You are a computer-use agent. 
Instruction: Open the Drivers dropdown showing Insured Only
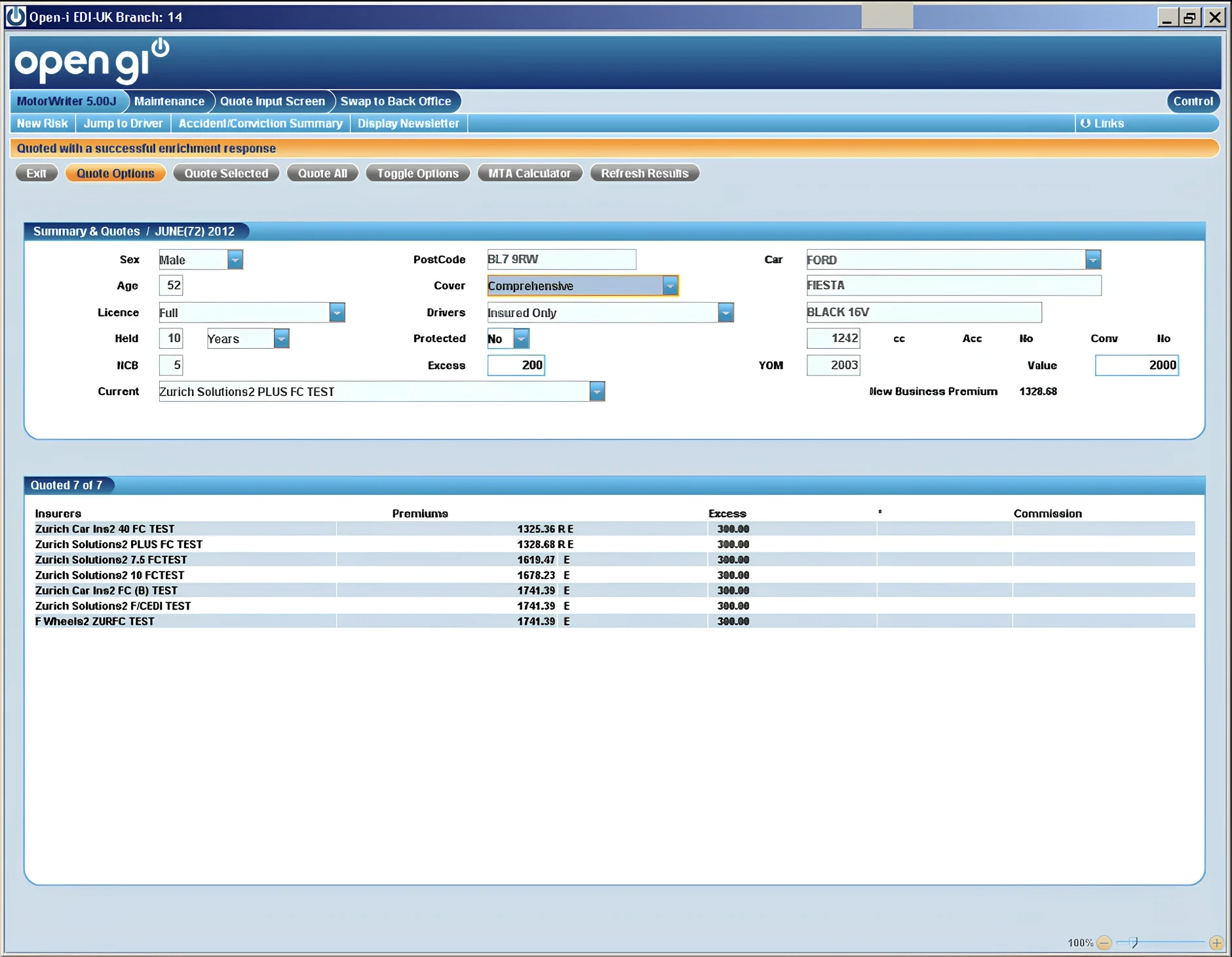pos(726,313)
